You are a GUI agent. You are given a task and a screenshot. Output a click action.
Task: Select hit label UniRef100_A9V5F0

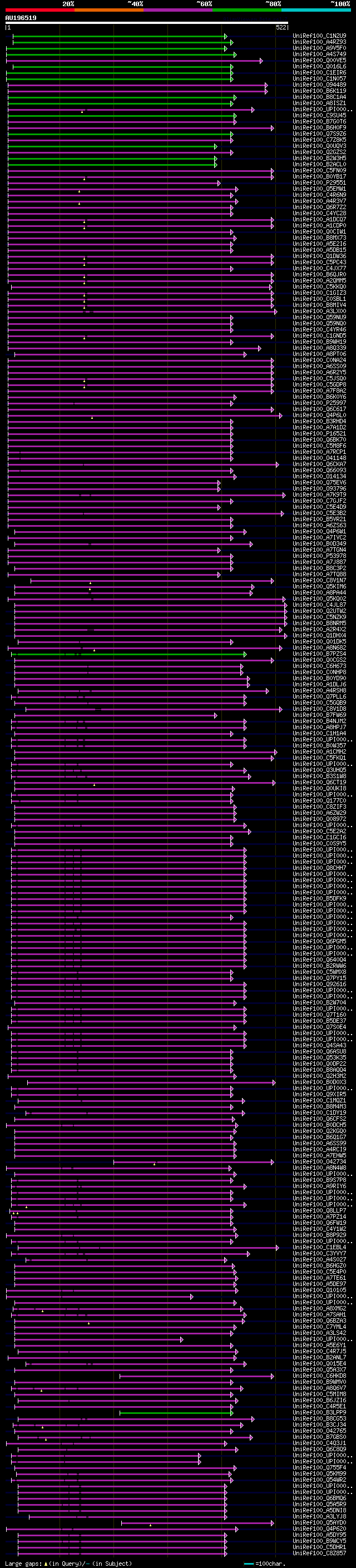(319, 48)
